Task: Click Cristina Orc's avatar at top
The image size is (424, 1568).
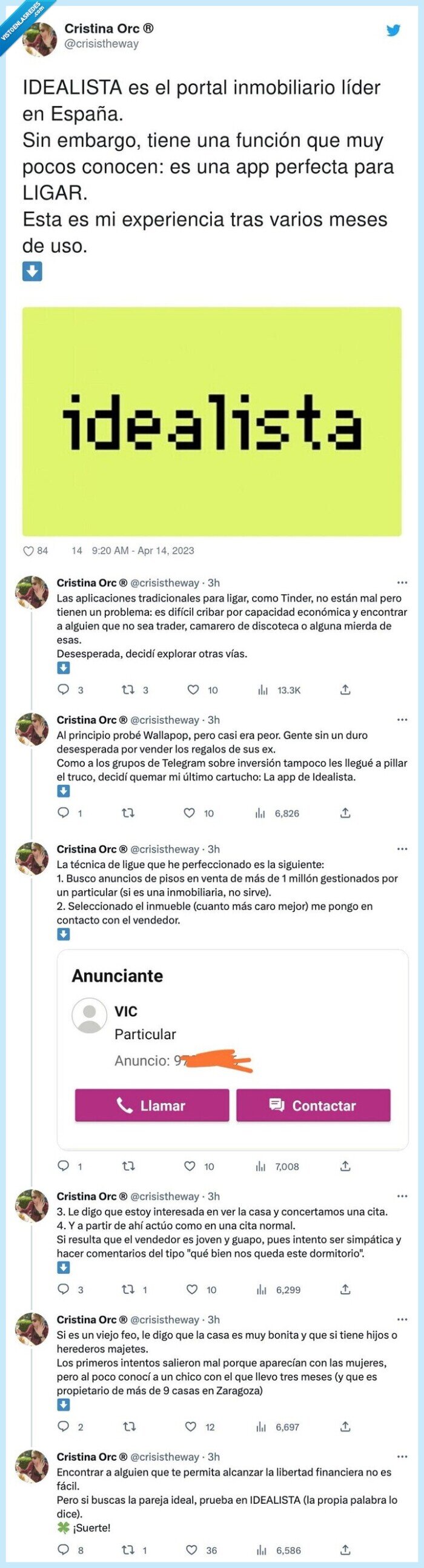Action: coord(40,38)
